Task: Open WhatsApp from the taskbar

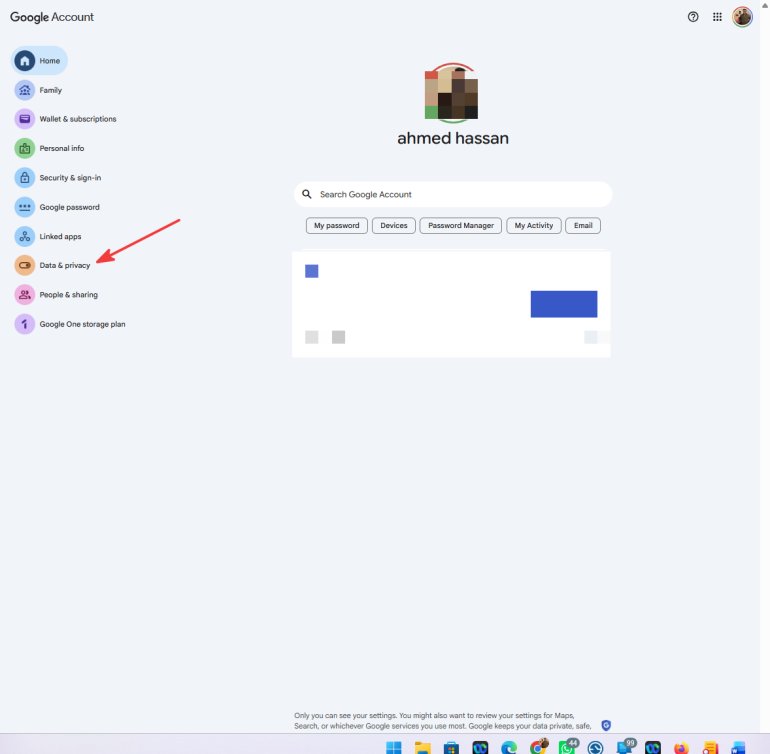Action: pos(567,747)
